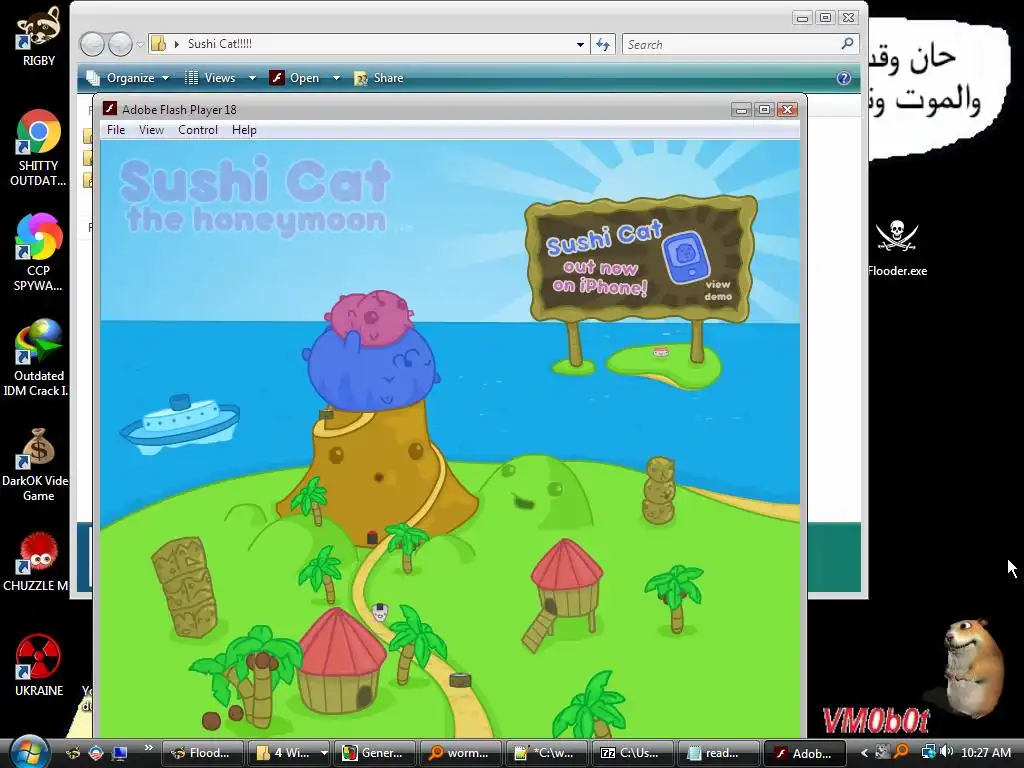The height and width of the screenshot is (768, 1024).
Task: Click the Sushi Cat!!!!! address bar path
Action: point(219,44)
